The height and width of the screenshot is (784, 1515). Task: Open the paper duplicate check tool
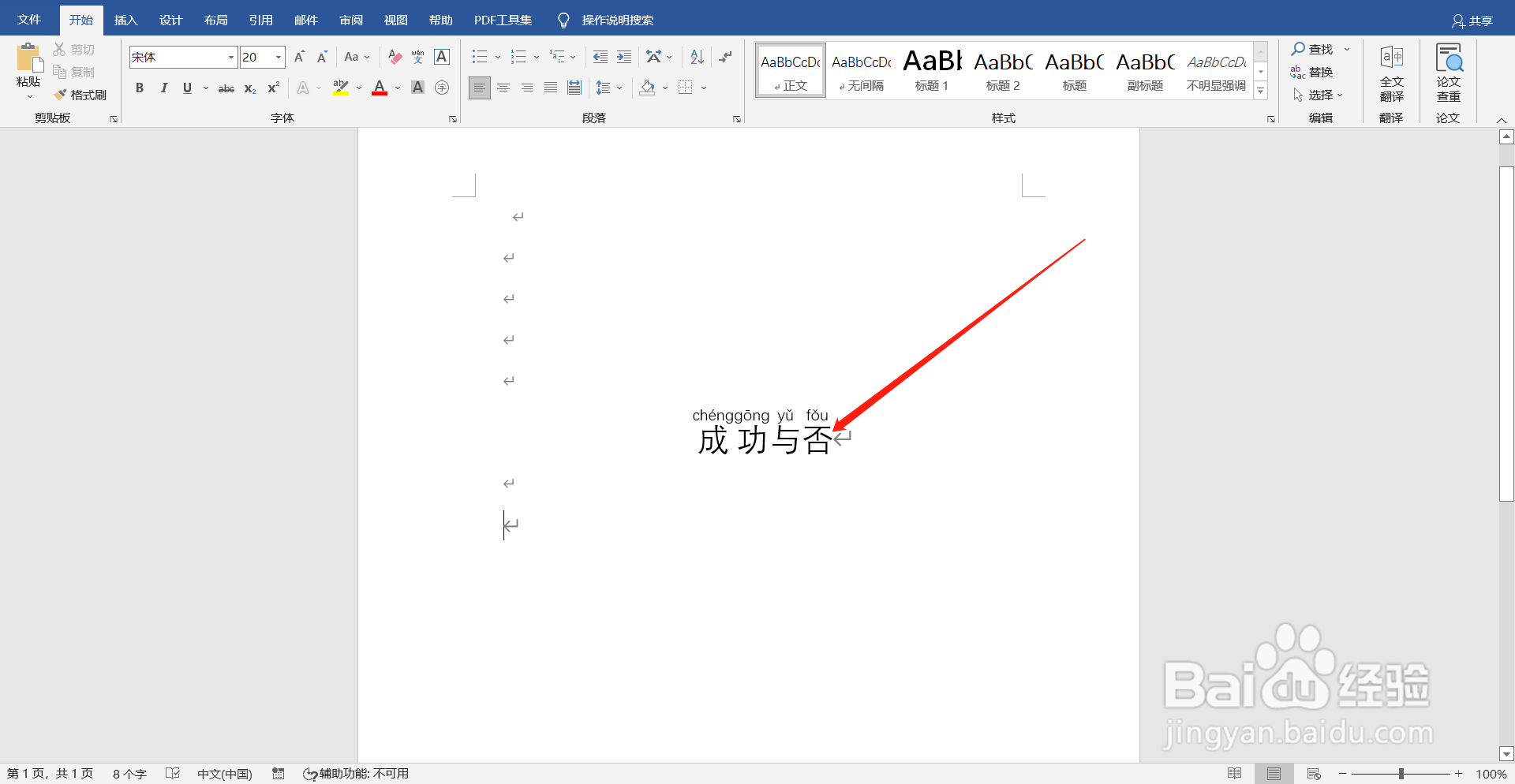pos(1448,73)
